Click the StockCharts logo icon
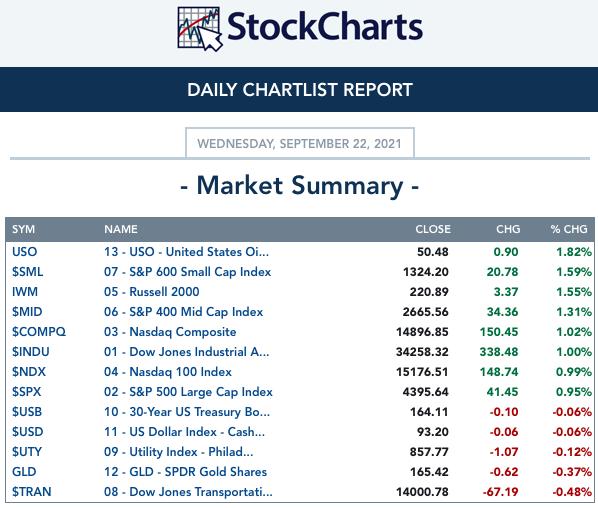Viewport: 598px width, 508px height. point(200,29)
